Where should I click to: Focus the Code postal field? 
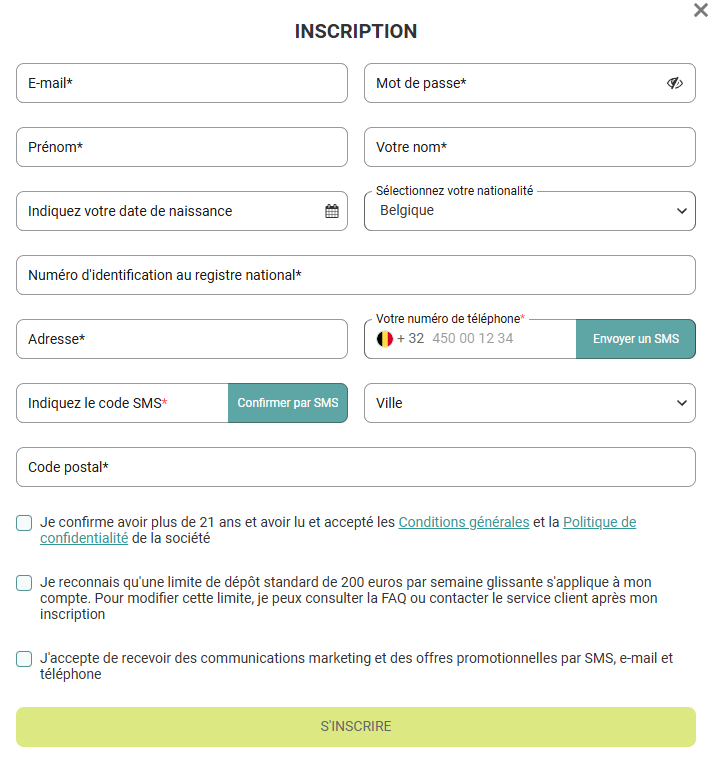(356, 467)
